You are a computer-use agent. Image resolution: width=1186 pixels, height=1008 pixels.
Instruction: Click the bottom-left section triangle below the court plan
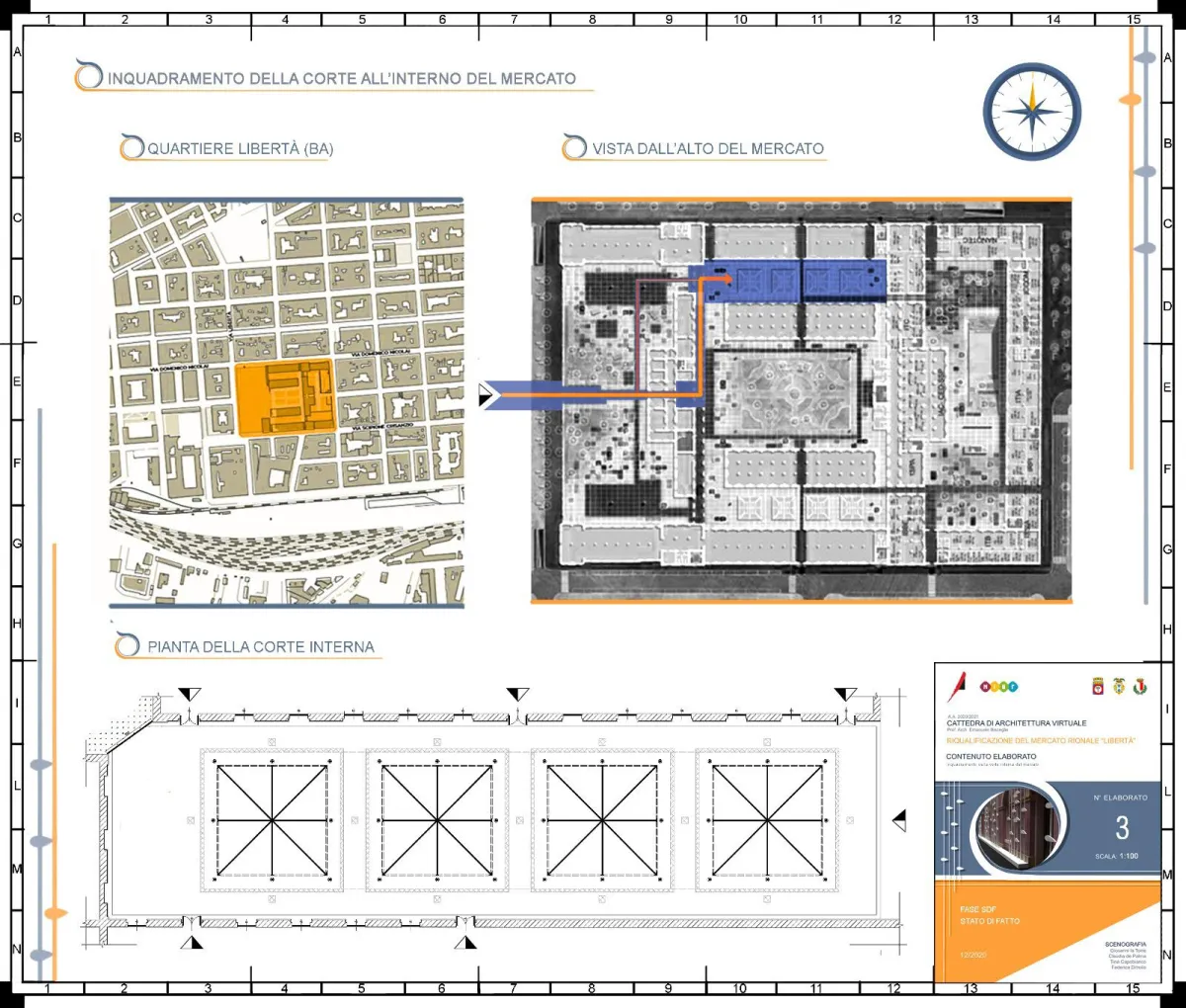(192, 941)
